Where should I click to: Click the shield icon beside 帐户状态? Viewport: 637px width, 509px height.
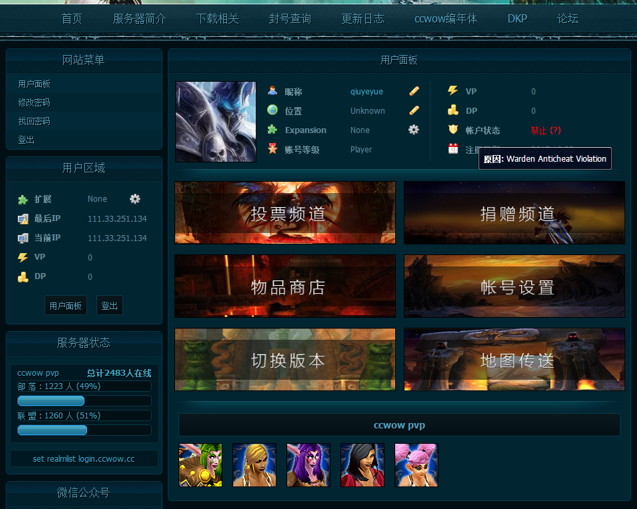point(453,130)
